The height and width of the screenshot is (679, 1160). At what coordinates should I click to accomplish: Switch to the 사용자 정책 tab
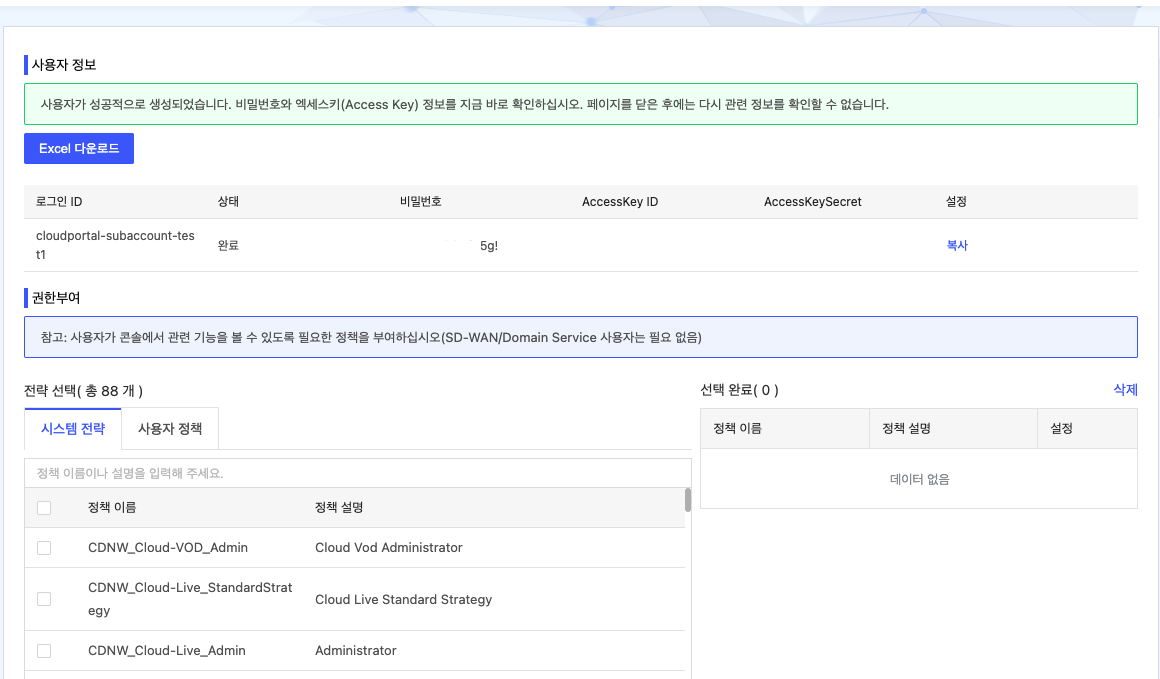tap(169, 427)
